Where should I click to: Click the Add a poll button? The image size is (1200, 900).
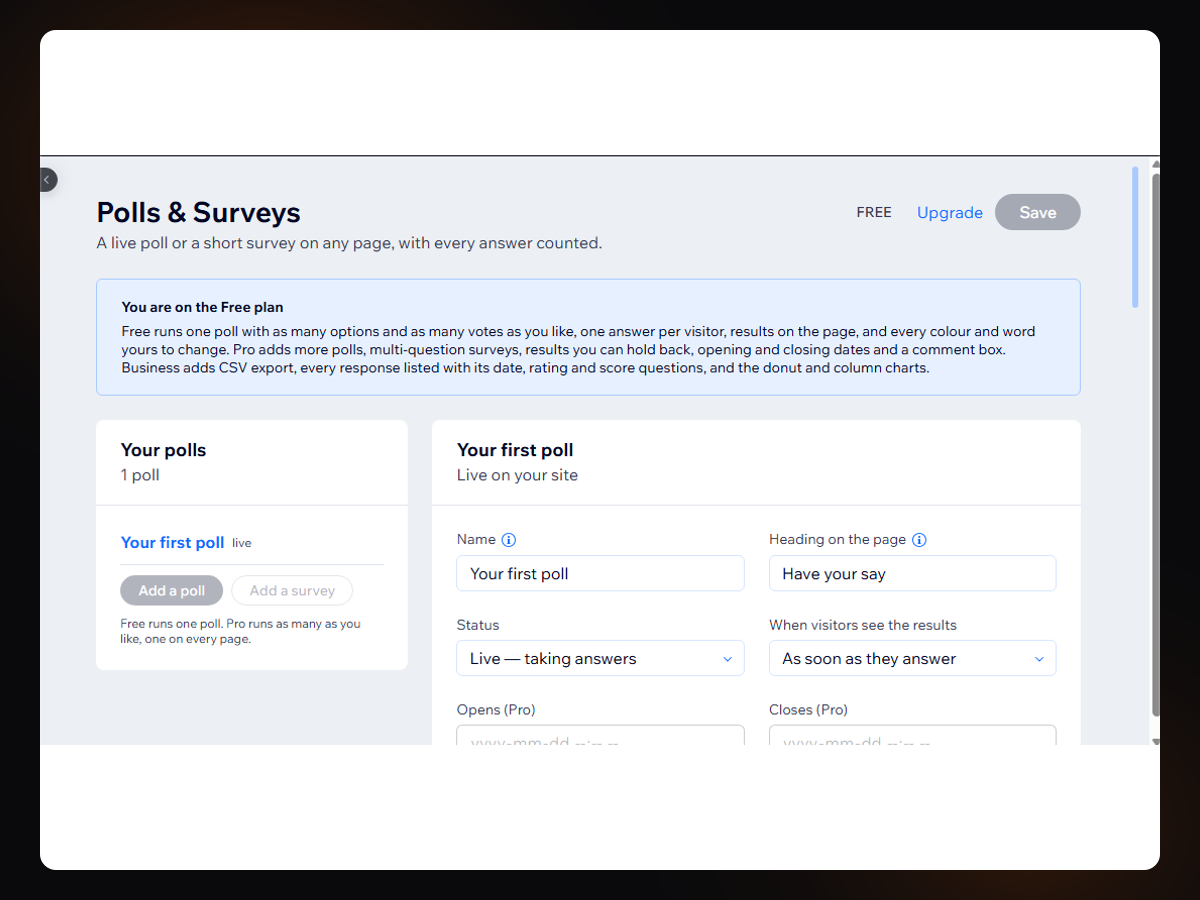172,591
